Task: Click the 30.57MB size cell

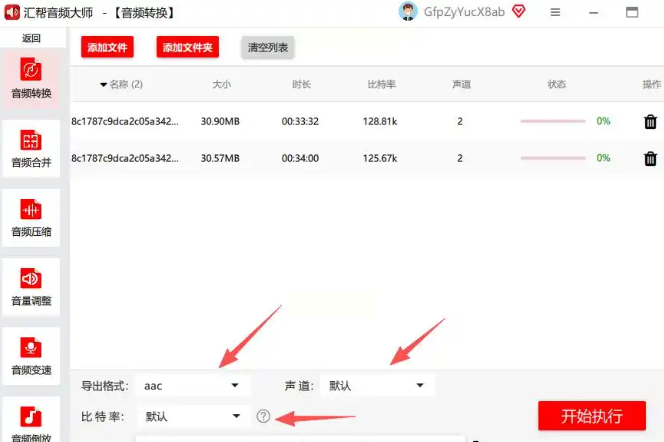Action: click(x=220, y=158)
